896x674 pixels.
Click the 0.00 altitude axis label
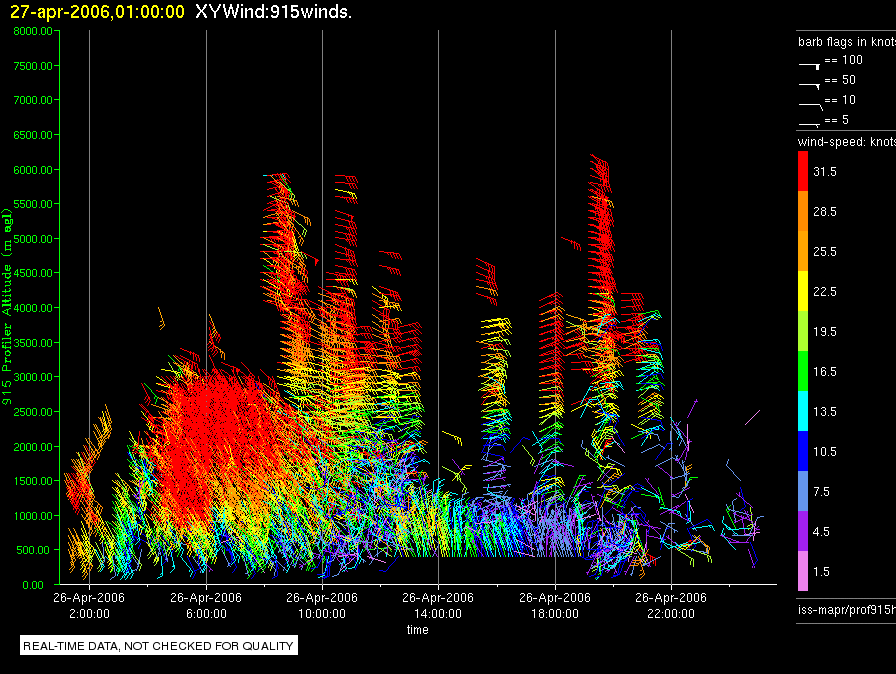click(x=33, y=585)
